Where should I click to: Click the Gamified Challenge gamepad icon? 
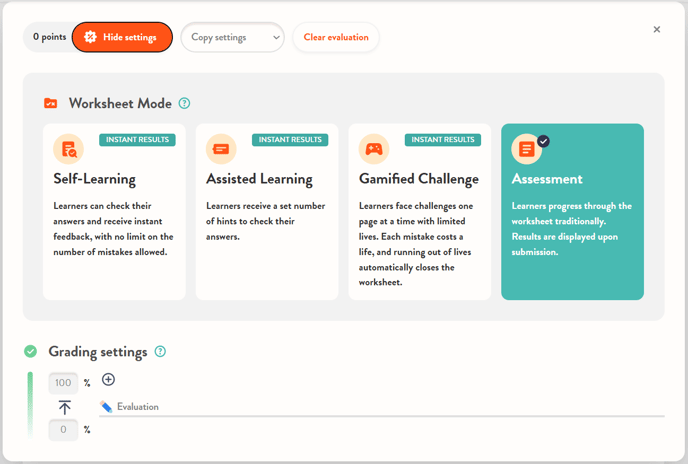click(373, 149)
